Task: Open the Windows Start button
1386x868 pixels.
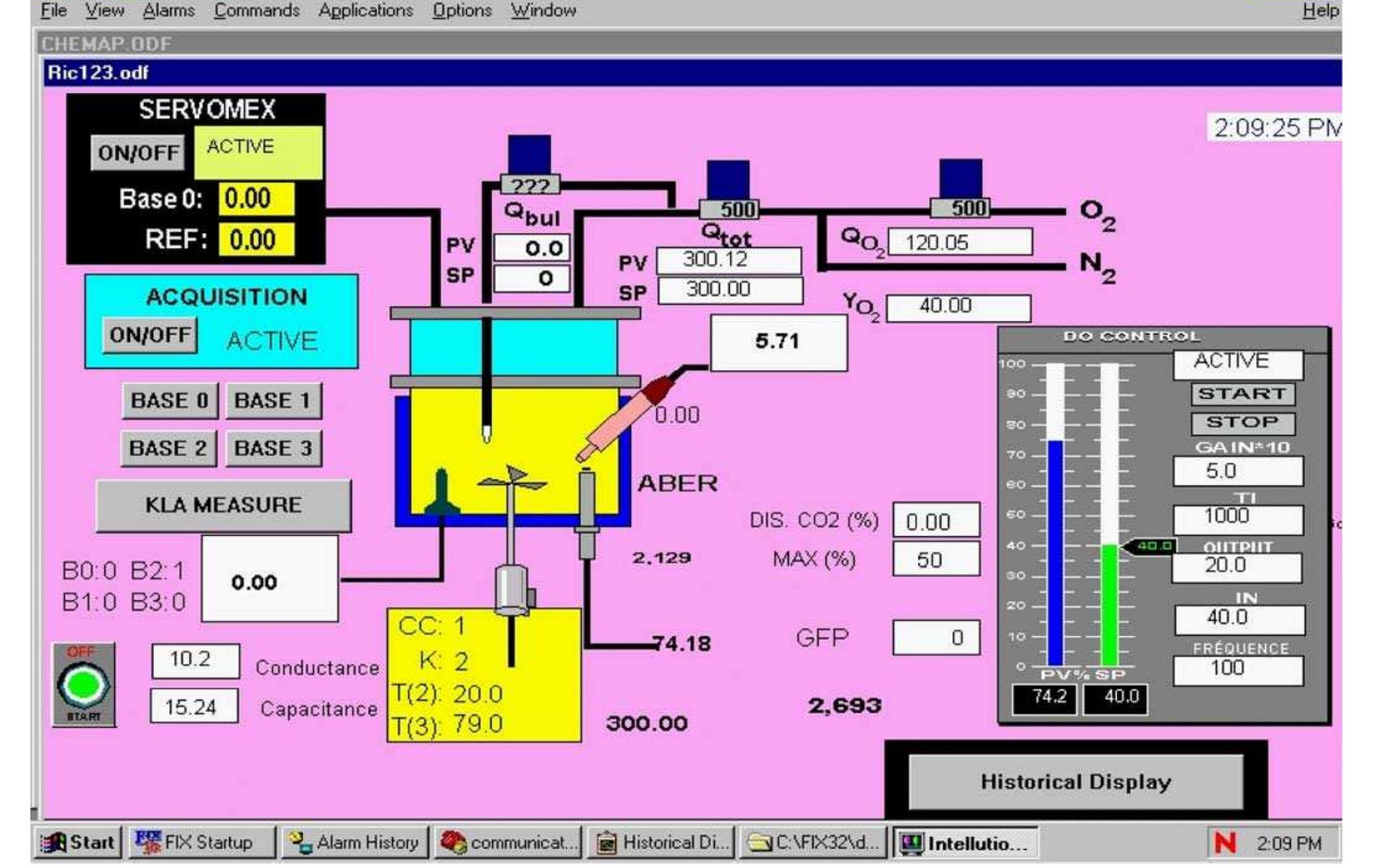Action: (x=79, y=843)
